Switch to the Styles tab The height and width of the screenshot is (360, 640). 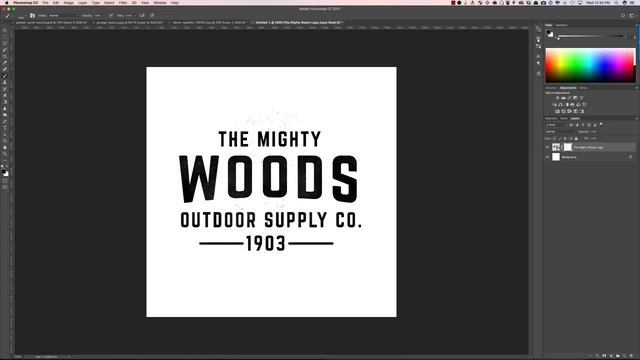coord(583,88)
